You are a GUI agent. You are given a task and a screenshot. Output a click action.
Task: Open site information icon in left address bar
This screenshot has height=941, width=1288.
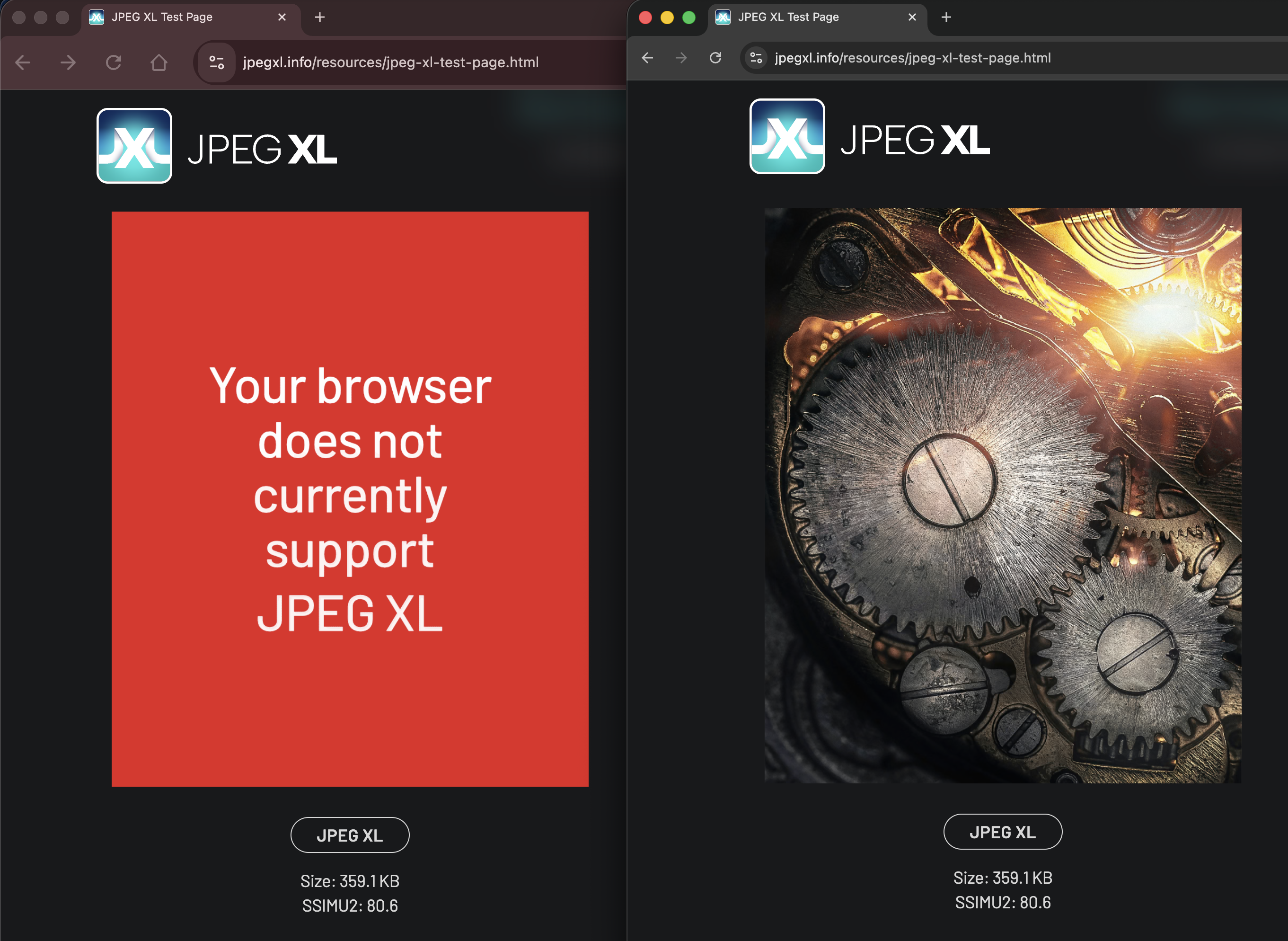(216, 62)
